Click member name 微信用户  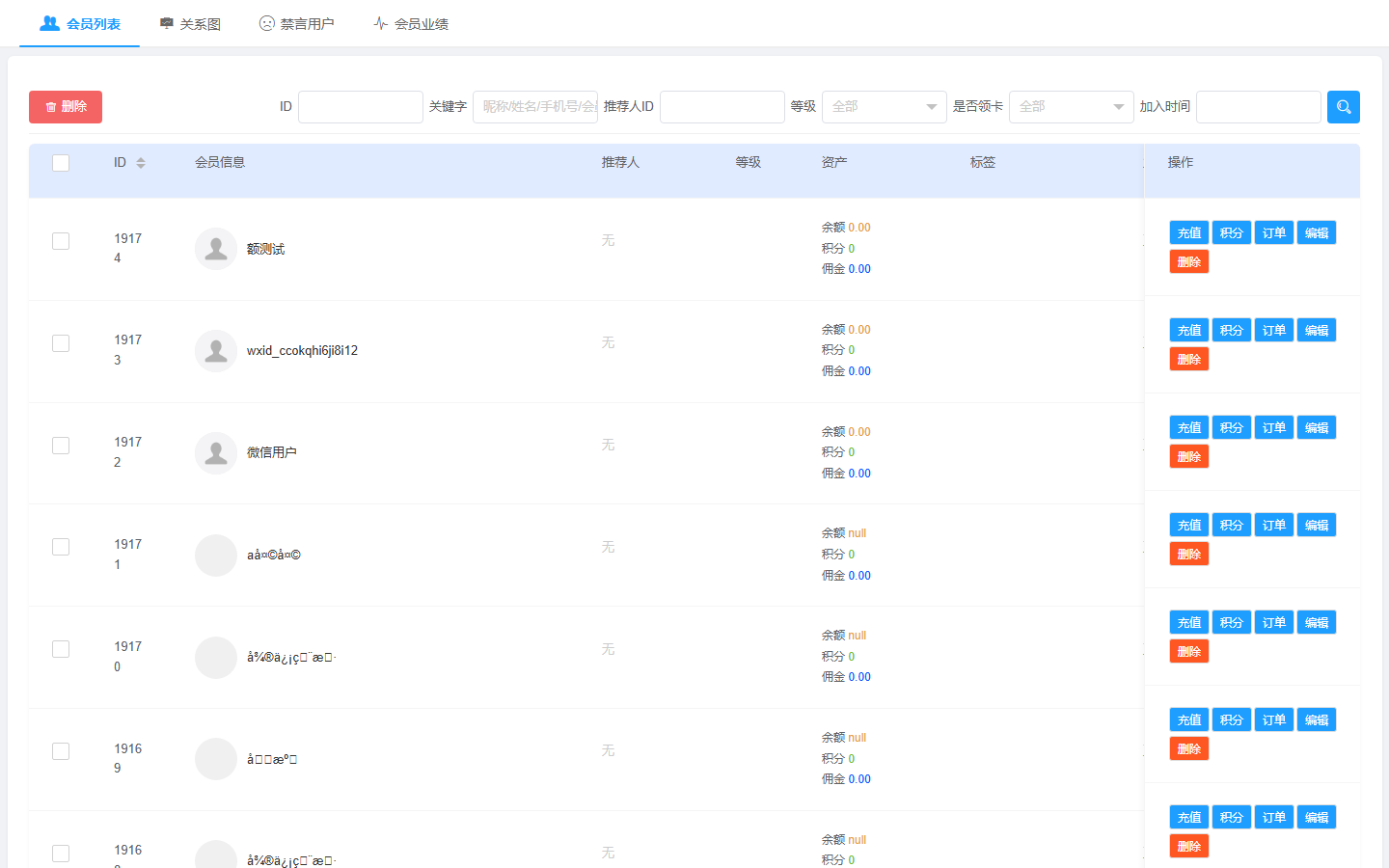point(271,452)
